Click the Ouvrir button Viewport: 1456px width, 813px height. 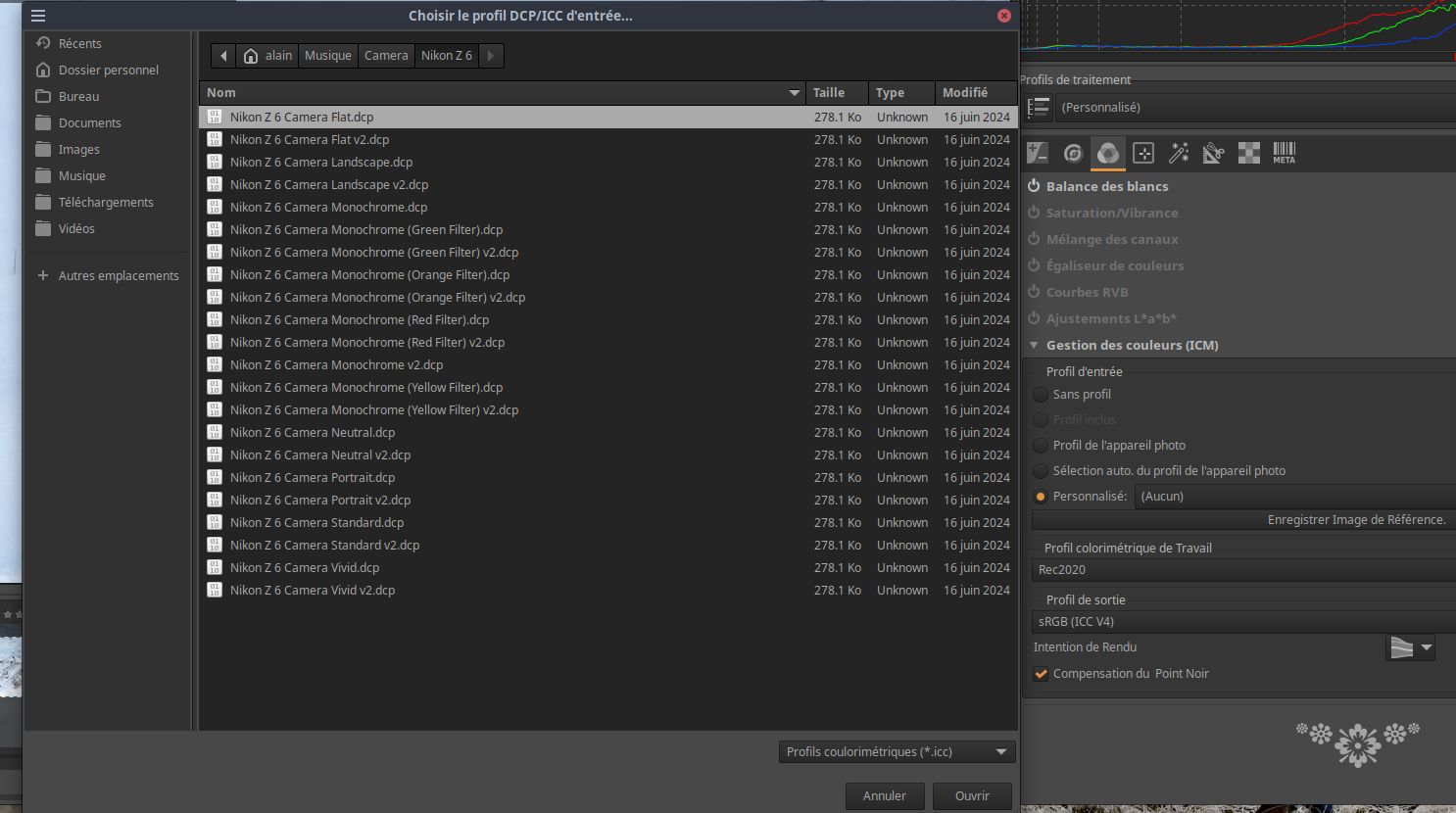pos(972,796)
